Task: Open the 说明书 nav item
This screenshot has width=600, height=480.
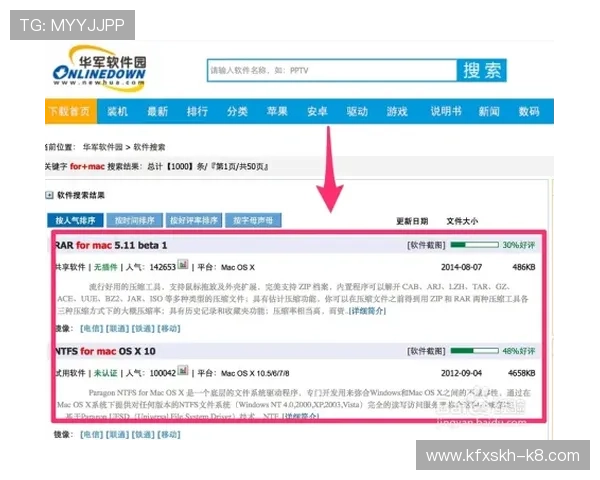Action: click(x=446, y=111)
